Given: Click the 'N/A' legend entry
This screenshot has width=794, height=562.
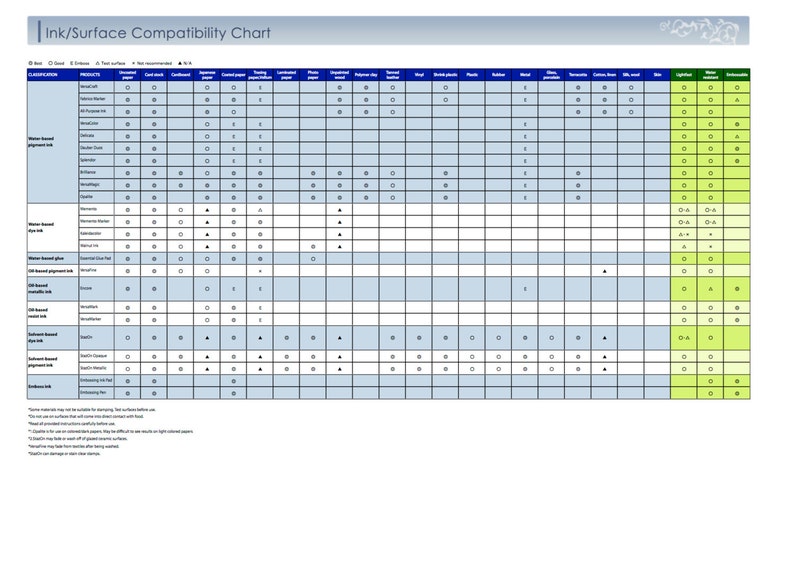Looking at the screenshot, I should (185, 63).
